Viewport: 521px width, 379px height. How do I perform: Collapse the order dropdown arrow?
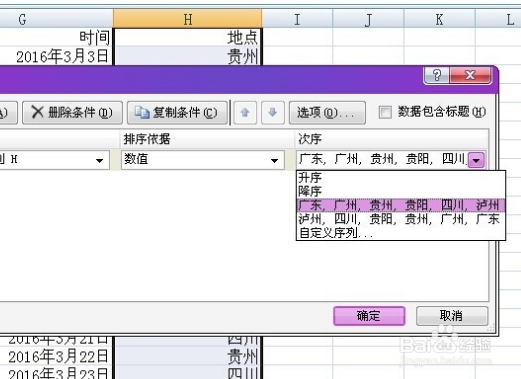(476, 160)
